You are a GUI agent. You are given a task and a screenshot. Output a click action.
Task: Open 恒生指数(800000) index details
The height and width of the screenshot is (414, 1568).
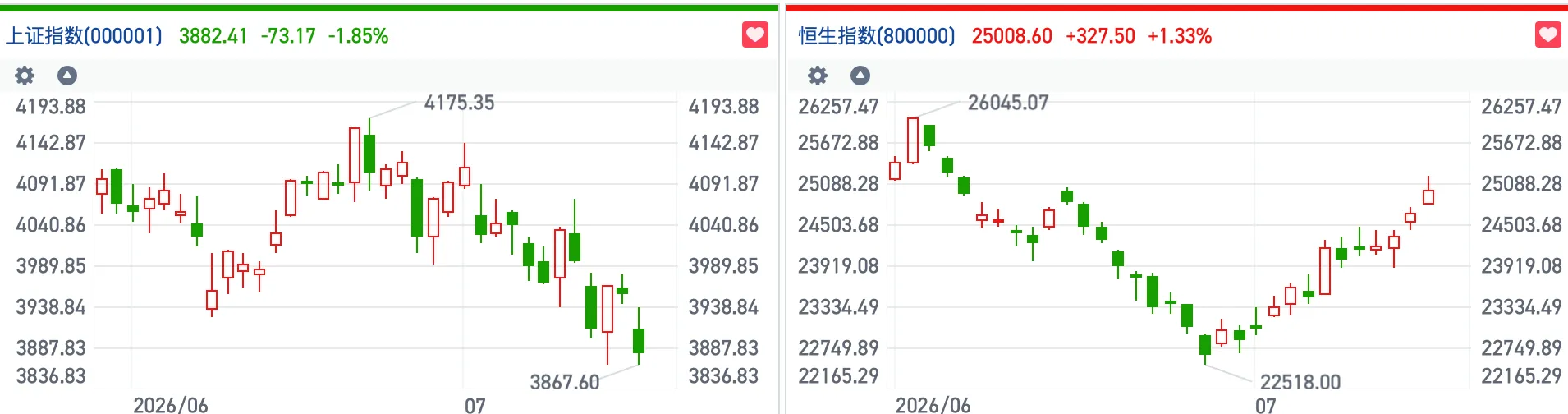pos(878,36)
